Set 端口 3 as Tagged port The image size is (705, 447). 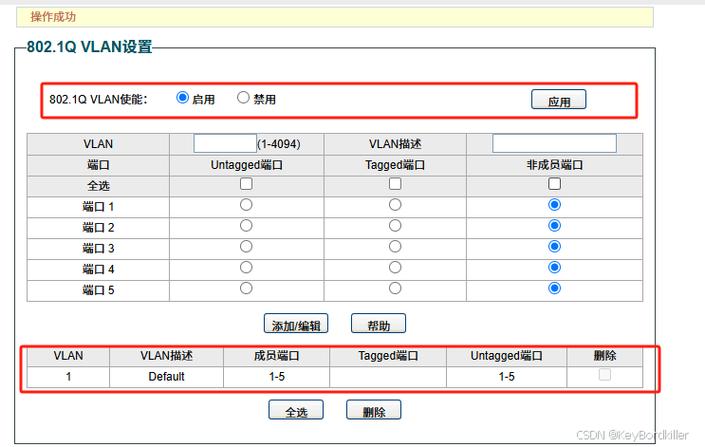395,247
